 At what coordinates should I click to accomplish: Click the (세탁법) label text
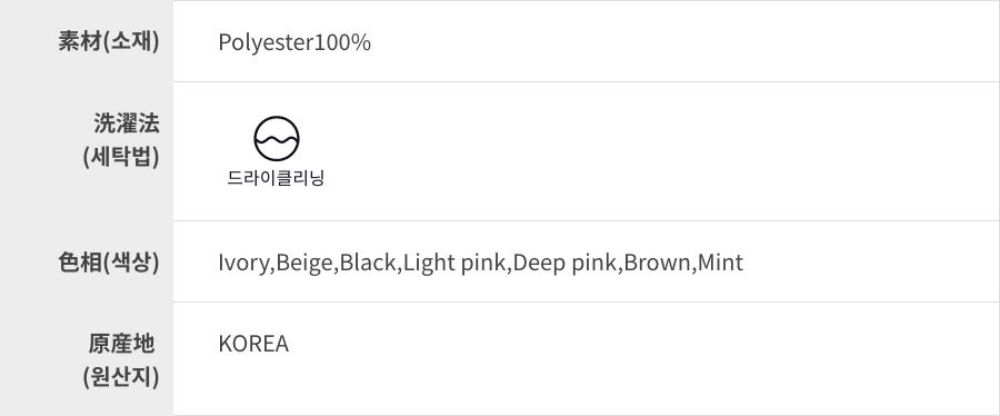tap(122, 157)
